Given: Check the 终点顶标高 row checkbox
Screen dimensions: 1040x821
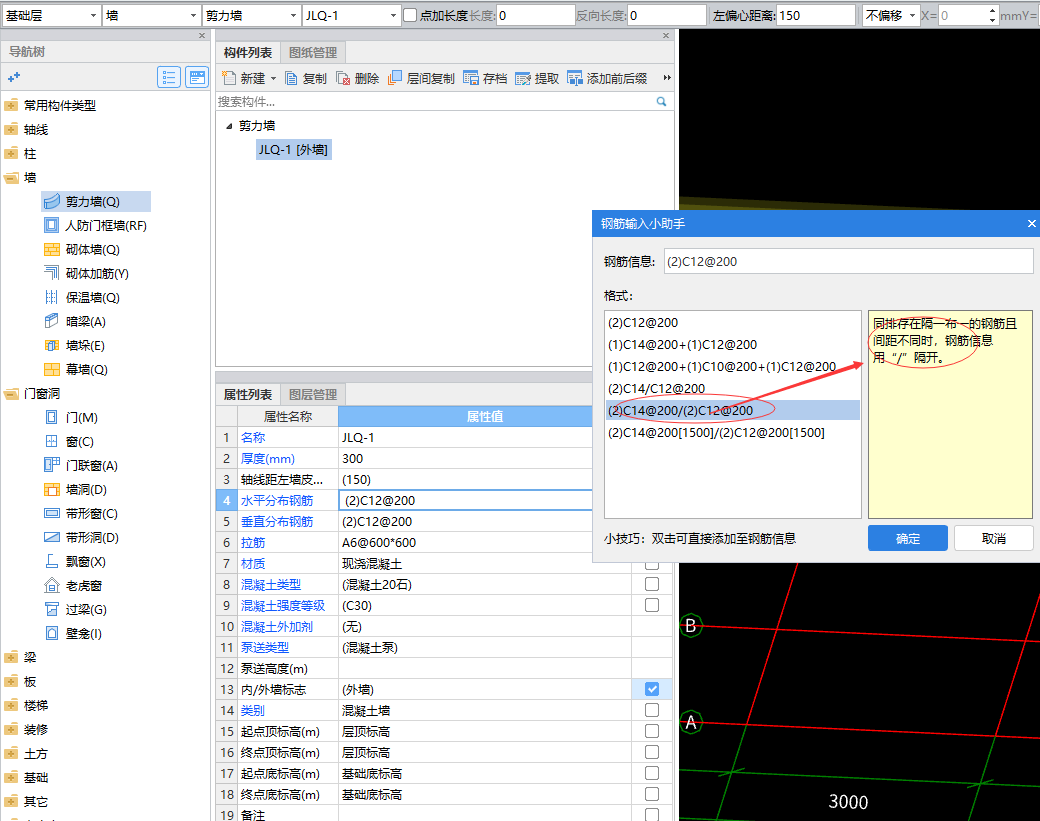Looking at the screenshot, I should tap(652, 752).
